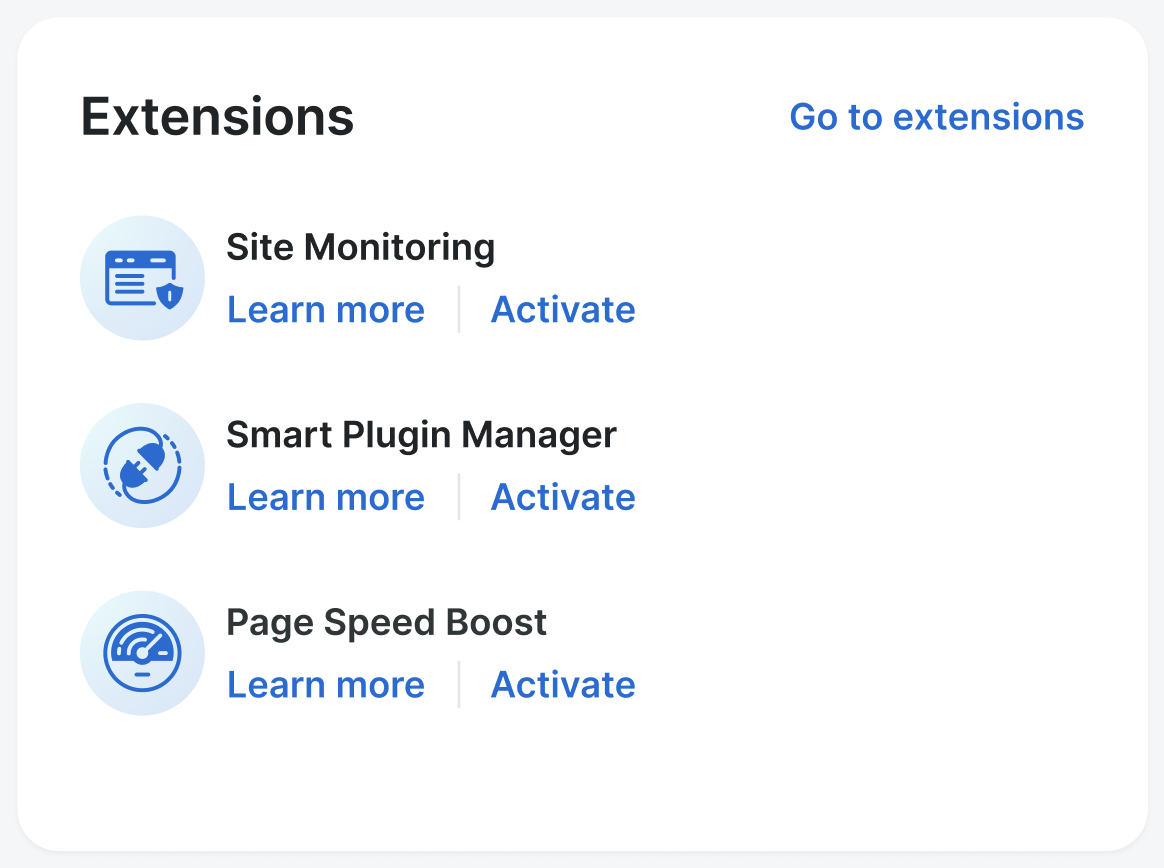This screenshot has height=868, width=1164.
Task: Click the divider beside Page Speed Boost's Activate
Action: pyautogui.click(x=459, y=685)
